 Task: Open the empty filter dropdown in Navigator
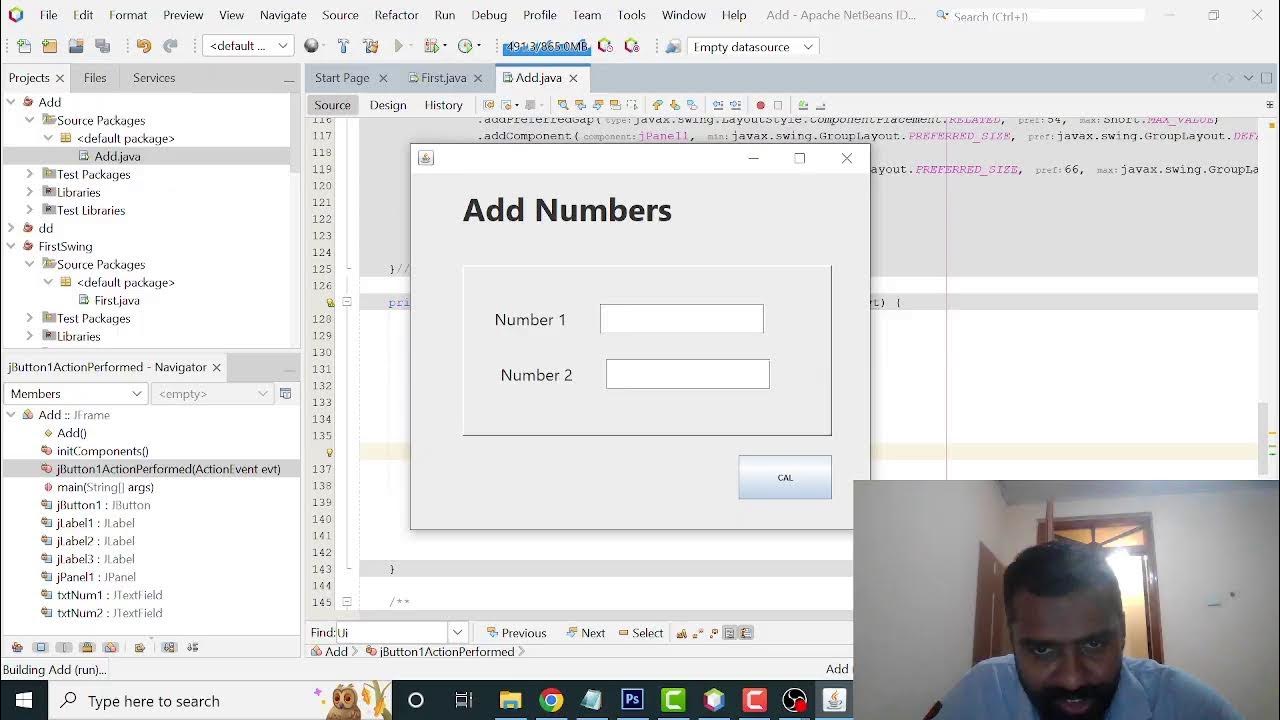[213, 394]
